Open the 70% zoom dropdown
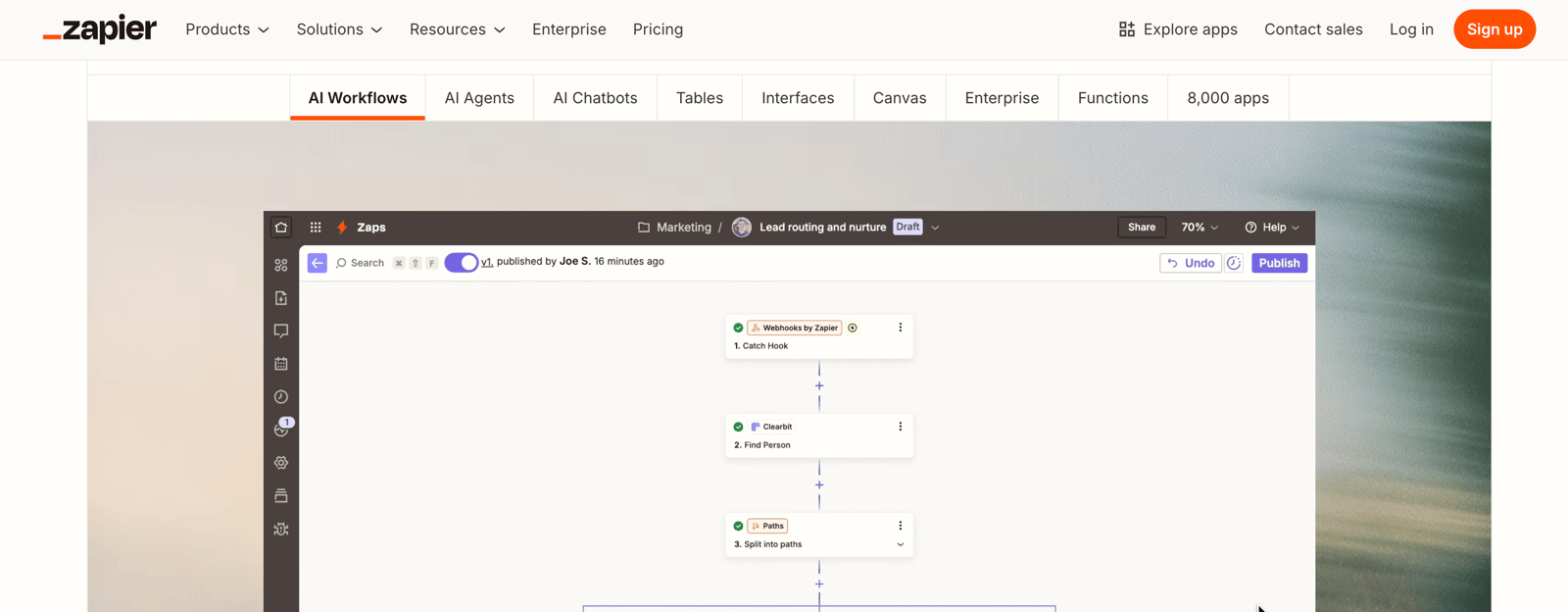The width and height of the screenshot is (1568, 612). 1200,228
